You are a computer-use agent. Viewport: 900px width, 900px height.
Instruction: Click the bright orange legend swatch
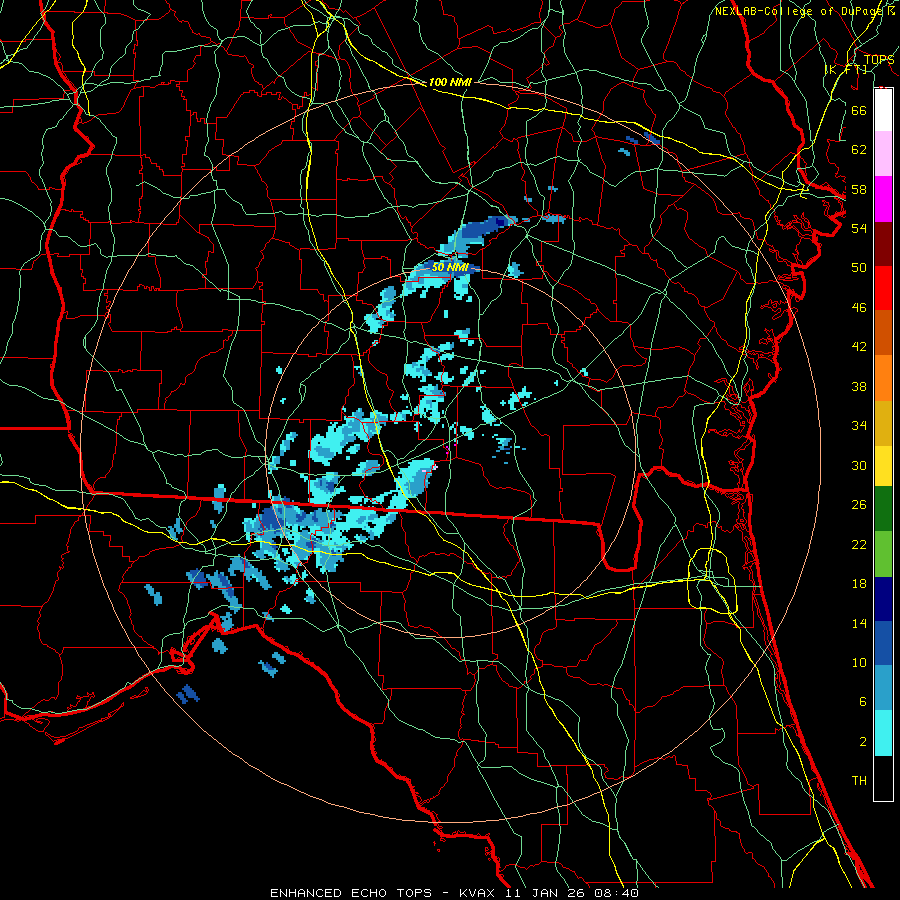pos(883,378)
